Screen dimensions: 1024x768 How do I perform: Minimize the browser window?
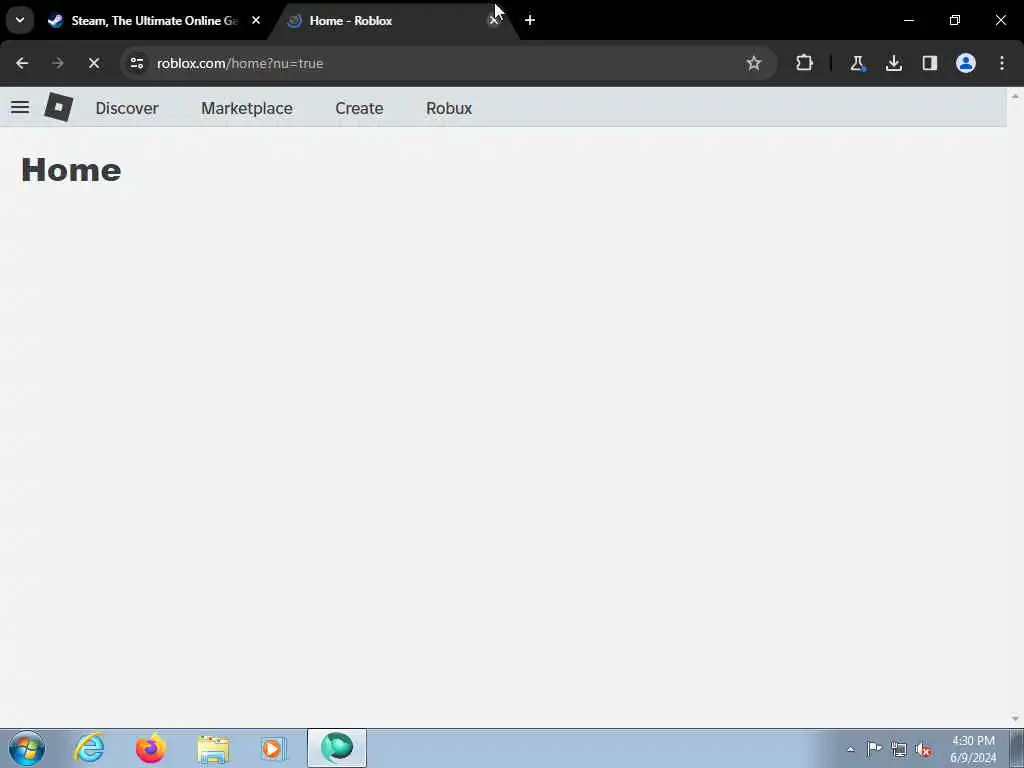(908, 20)
